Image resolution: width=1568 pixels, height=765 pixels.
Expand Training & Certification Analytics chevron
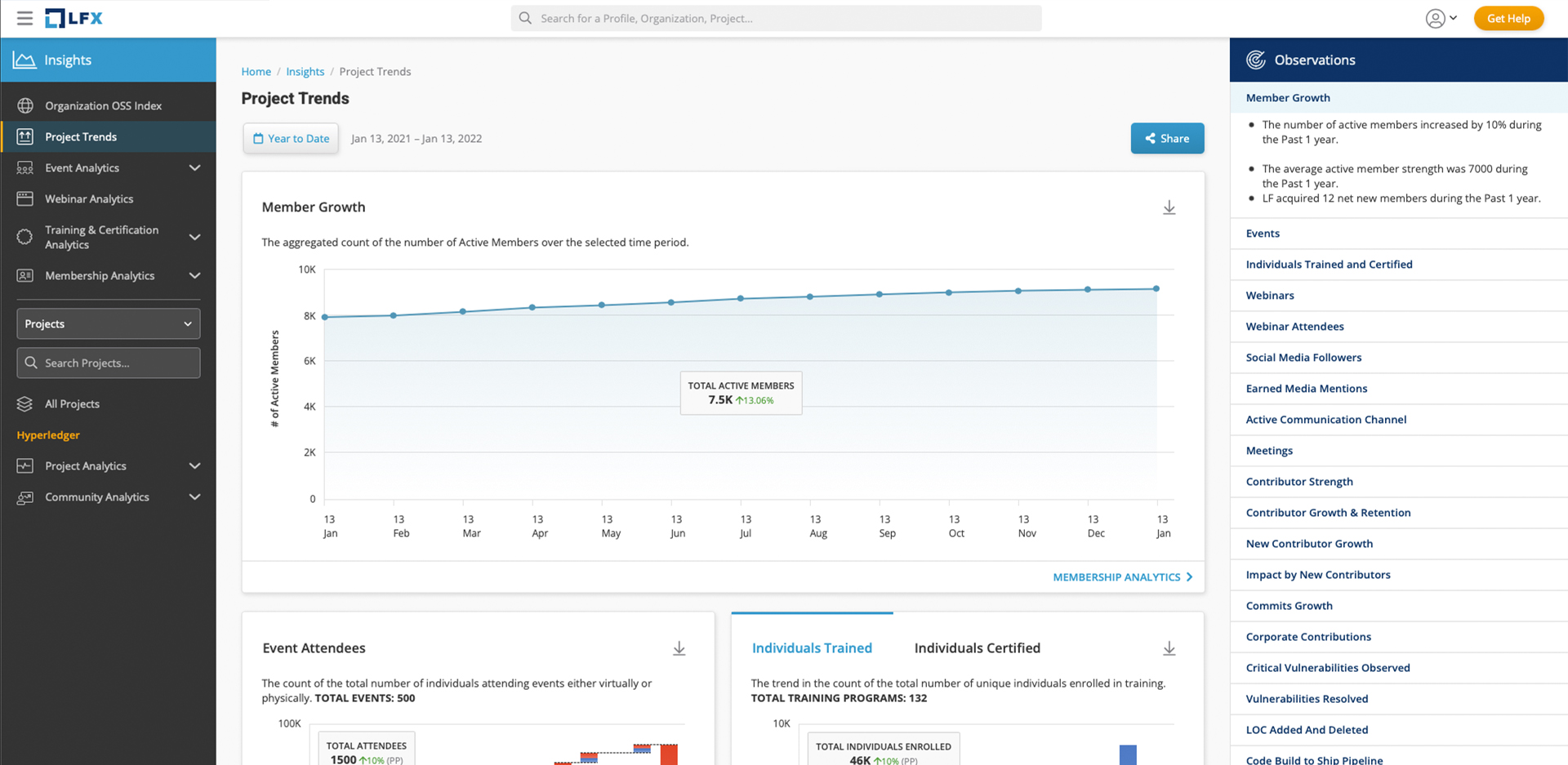pyautogui.click(x=194, y=238)
